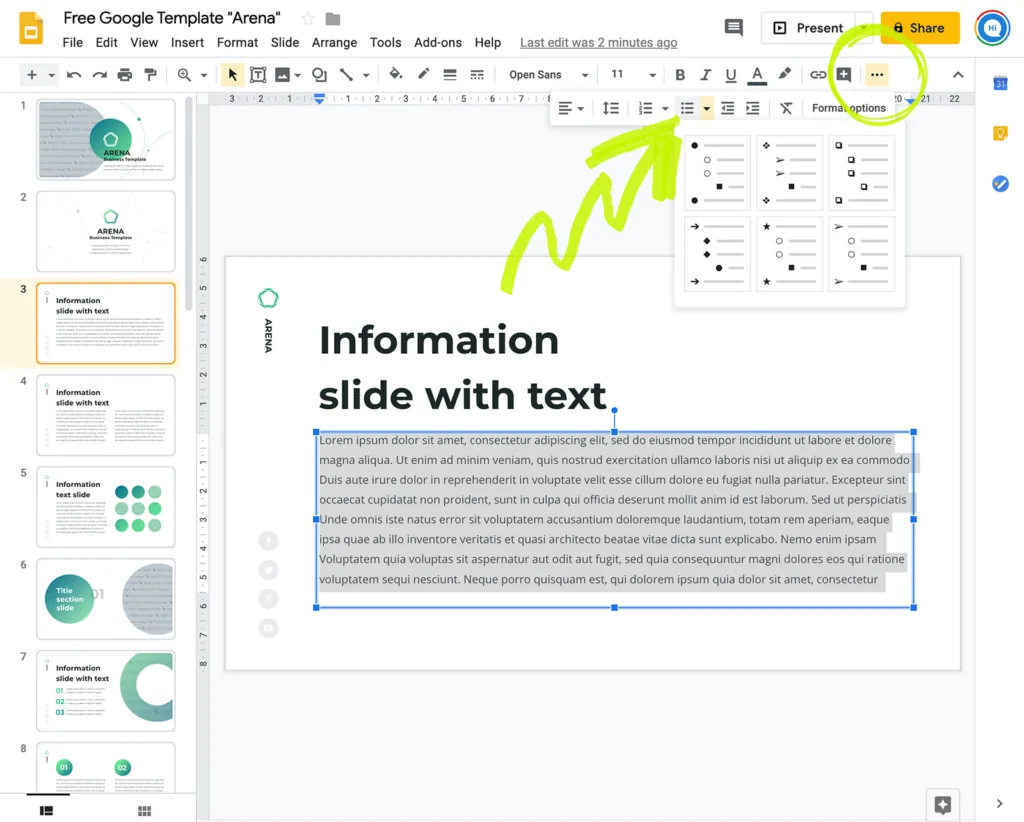Screen dimensions: 1024x822
Task: Open the Open Sans font dropdown
Action: click(x=549, y=75)
